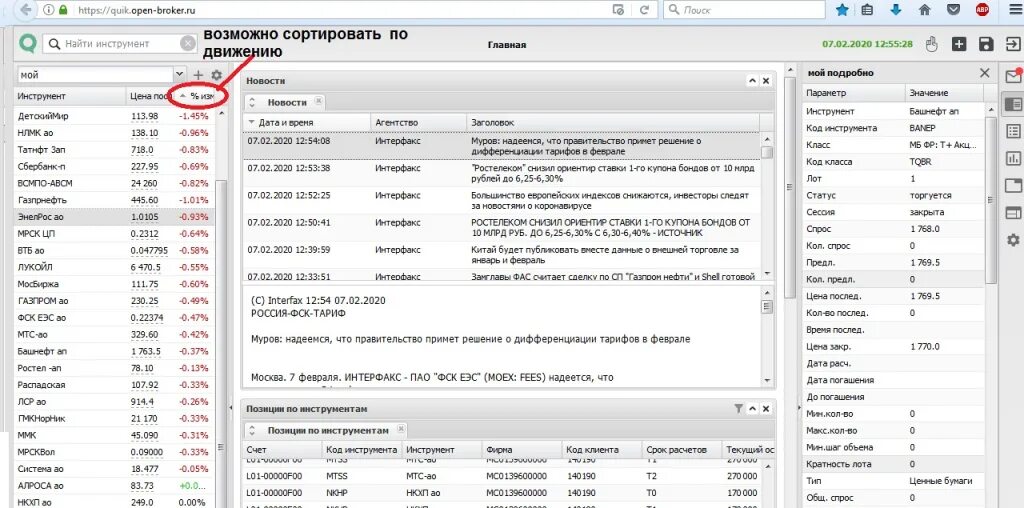This screenshot has width=1024, height=508.
Task: Close the 'Позиции по инструментам' panel
Action: (x=766, y=409)
